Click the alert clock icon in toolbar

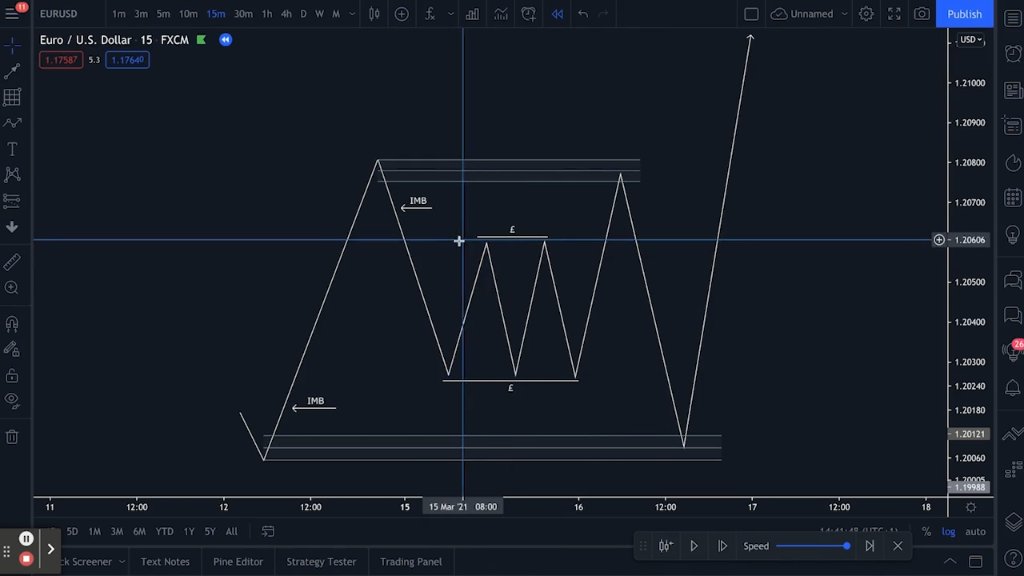(x=528, y=14)
